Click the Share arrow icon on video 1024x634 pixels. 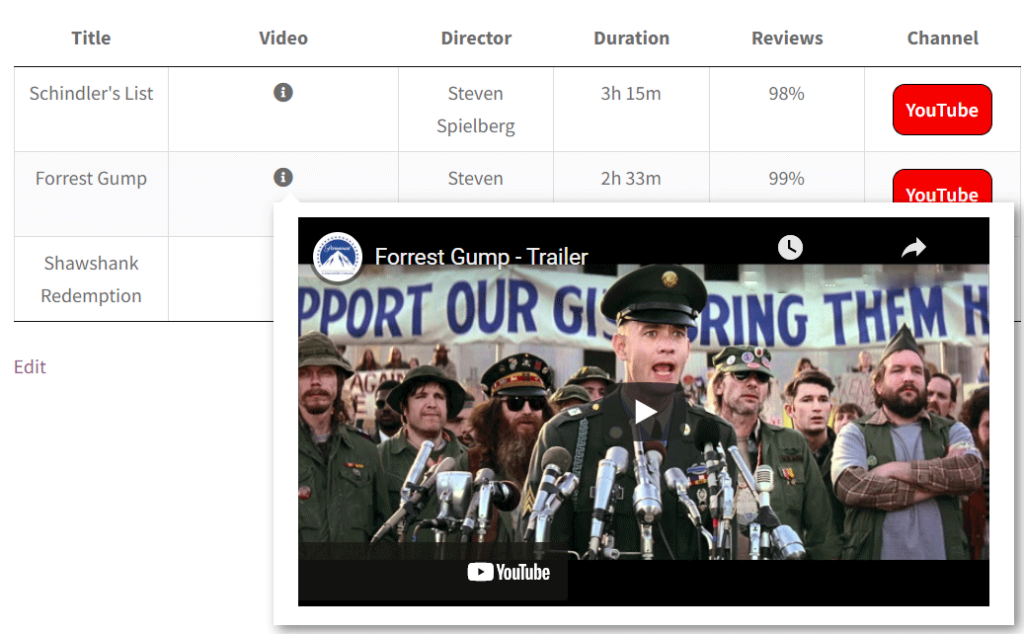tap(914, 247)
